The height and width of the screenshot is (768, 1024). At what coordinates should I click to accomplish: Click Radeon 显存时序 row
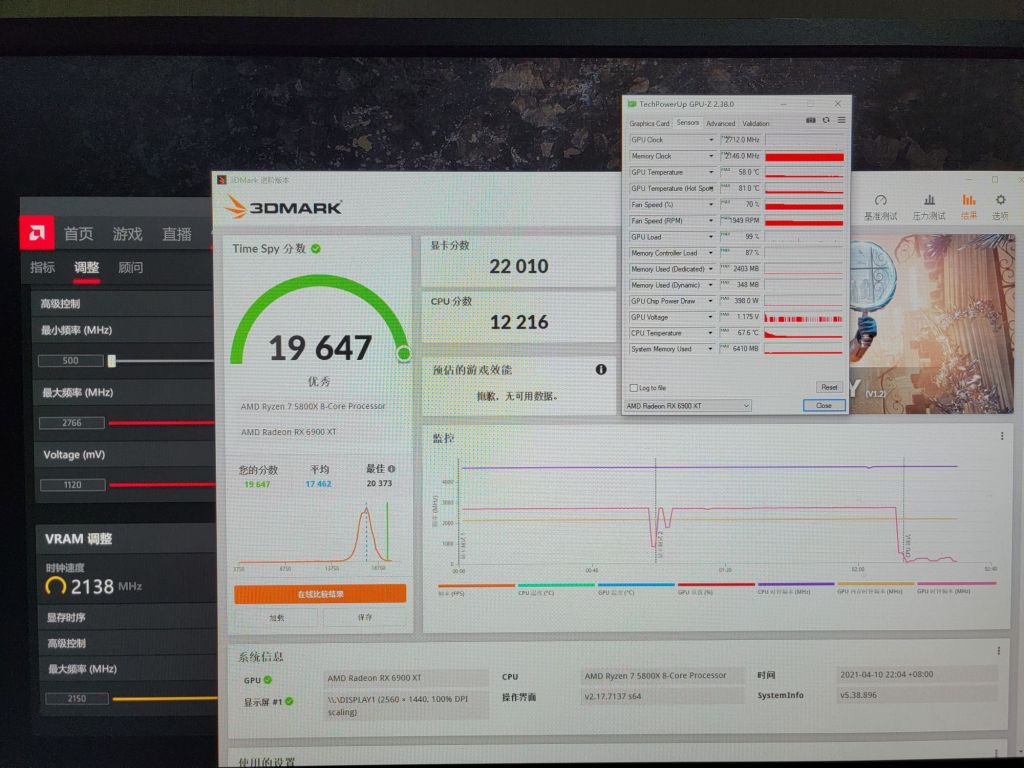127,617
